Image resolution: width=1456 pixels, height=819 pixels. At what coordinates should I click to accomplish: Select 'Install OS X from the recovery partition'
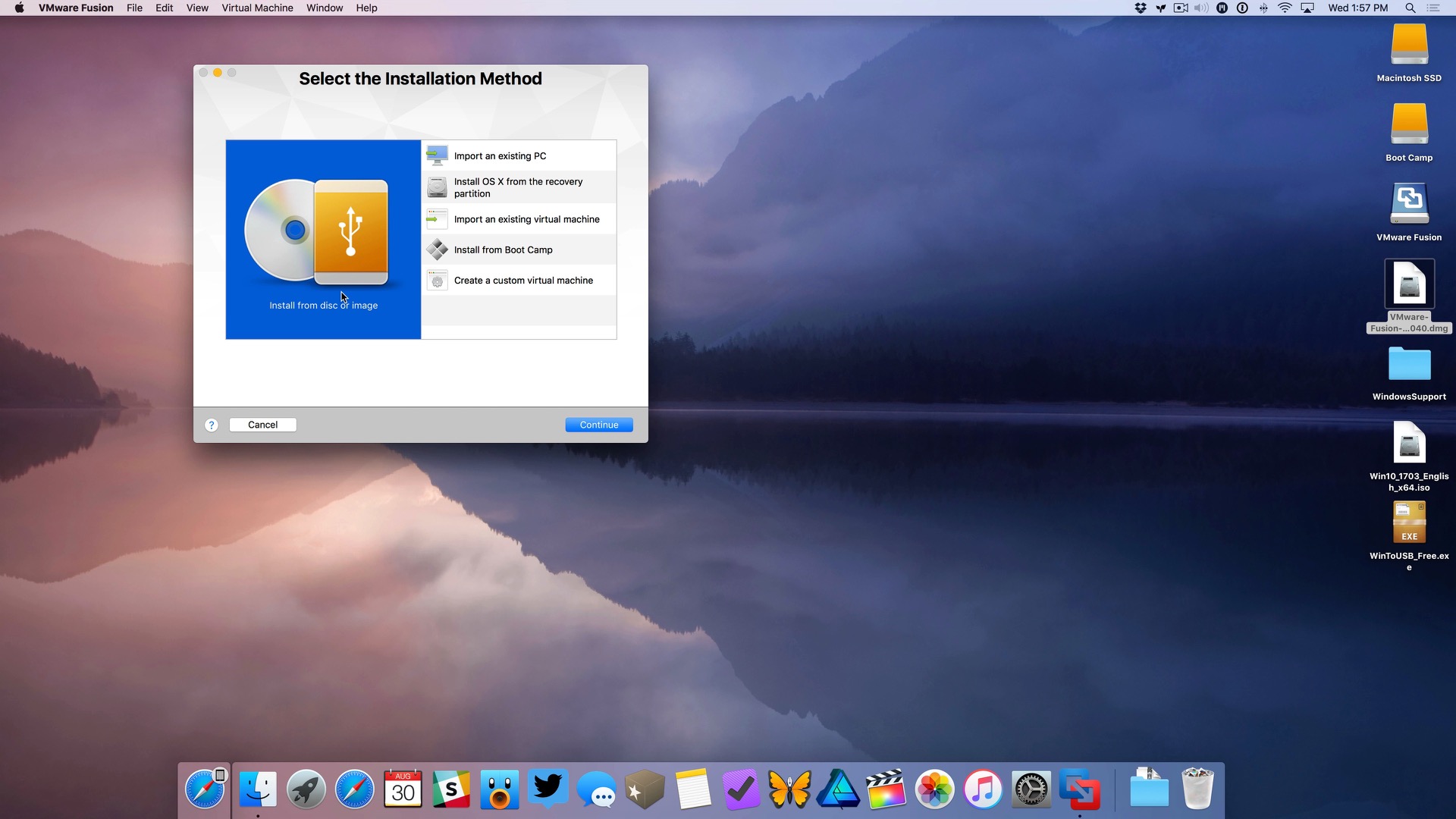coord(517,187)
